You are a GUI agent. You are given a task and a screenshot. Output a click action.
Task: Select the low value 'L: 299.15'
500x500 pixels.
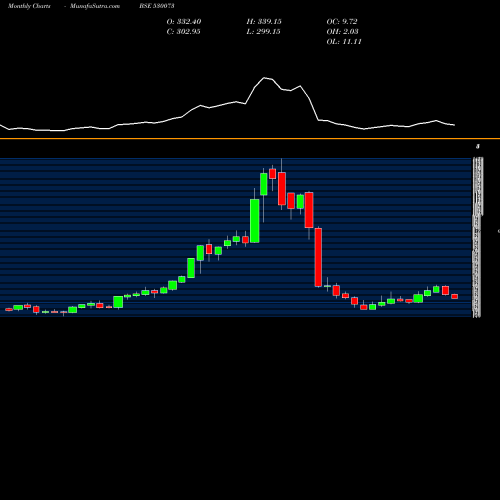click(x=263, y=32)
